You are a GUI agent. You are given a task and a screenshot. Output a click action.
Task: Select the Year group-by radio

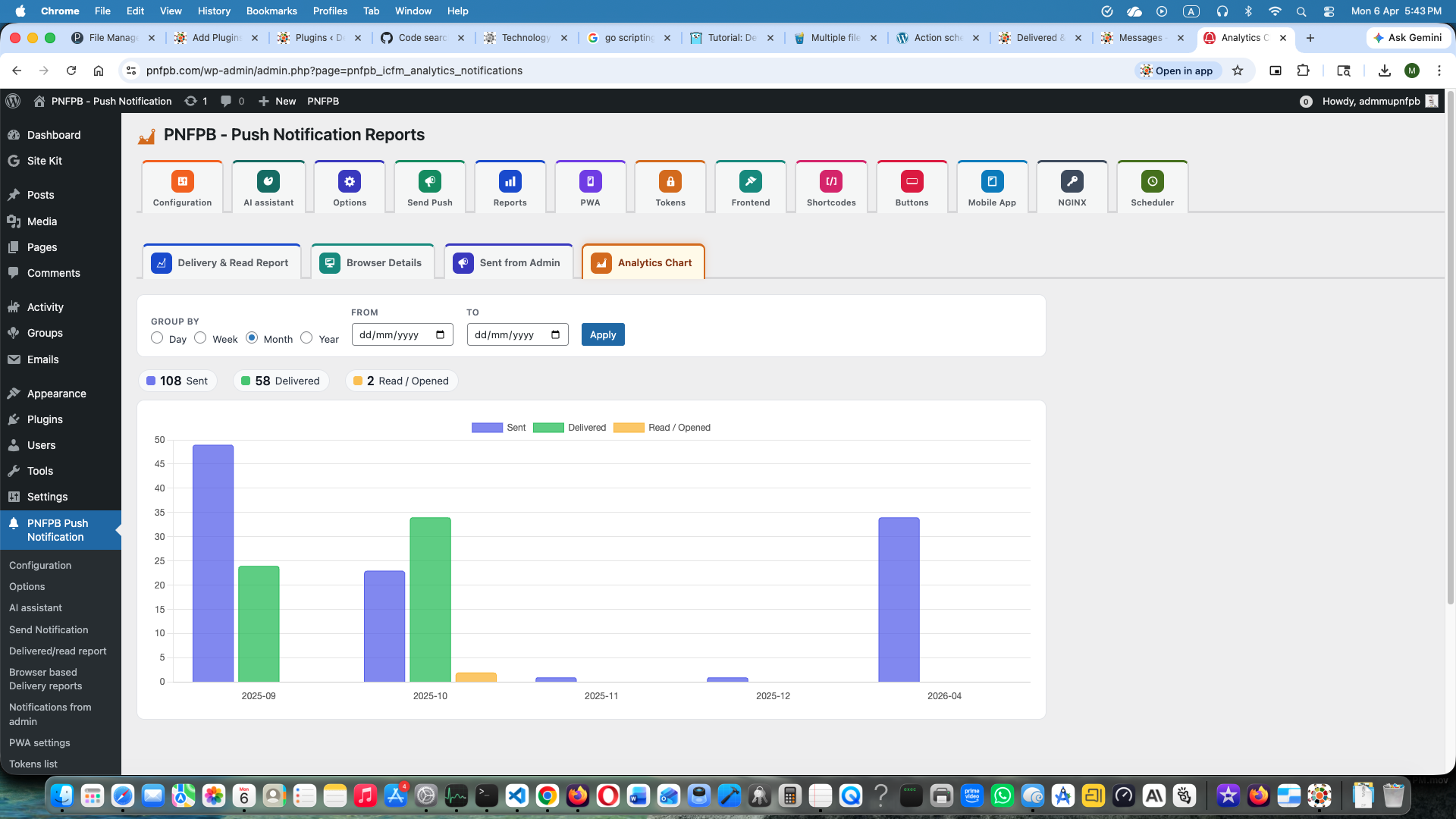306,338
